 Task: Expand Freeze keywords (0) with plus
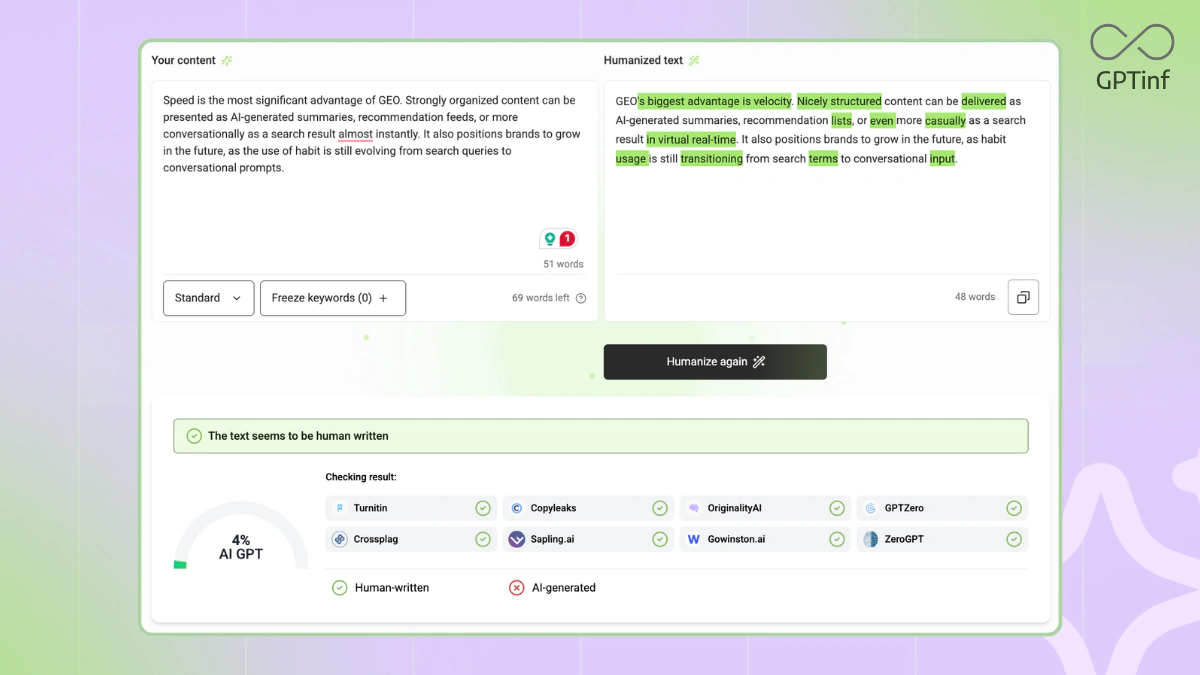[332, 298]
